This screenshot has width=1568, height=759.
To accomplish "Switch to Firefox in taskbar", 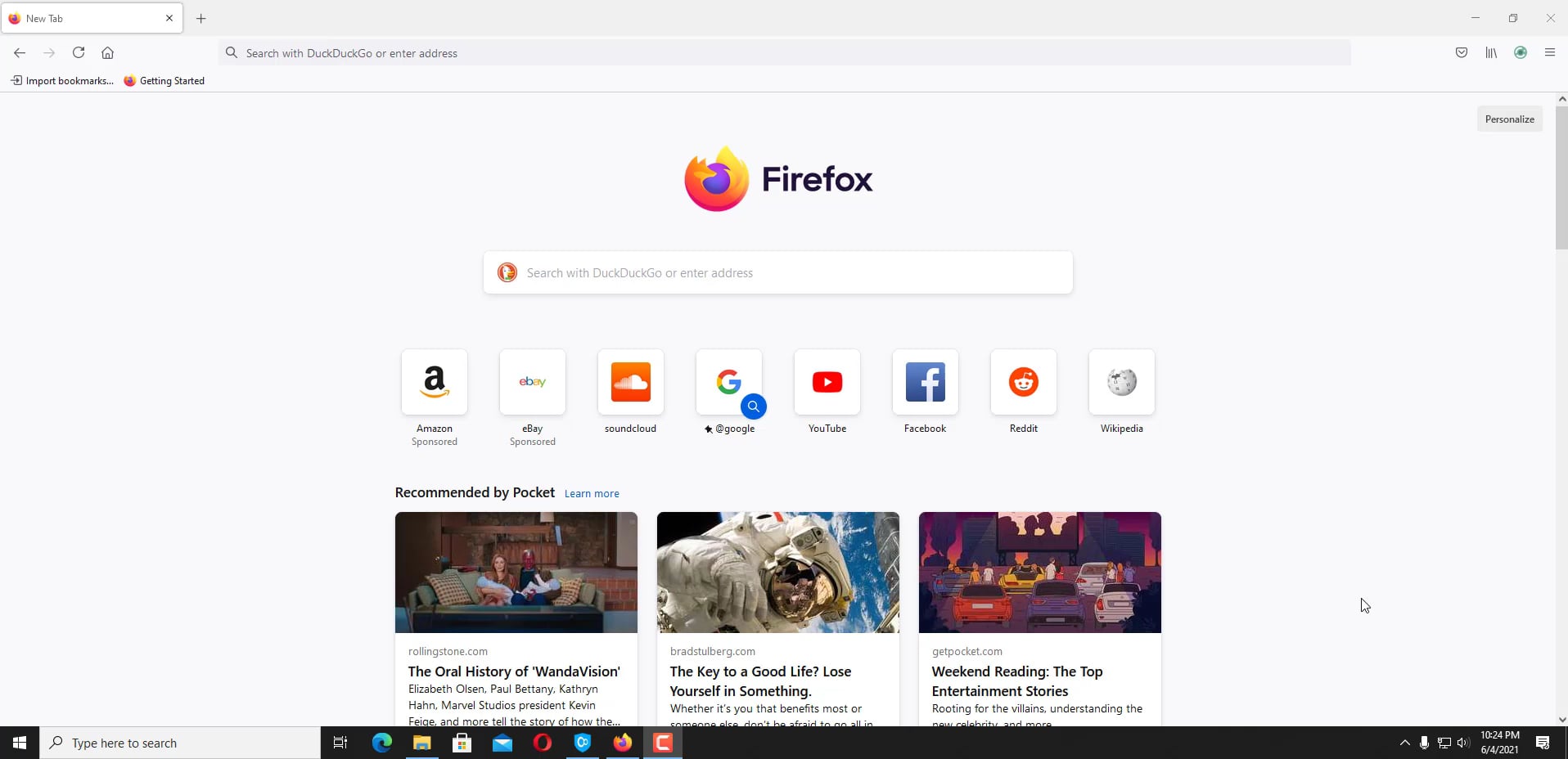I will [623, 743].
